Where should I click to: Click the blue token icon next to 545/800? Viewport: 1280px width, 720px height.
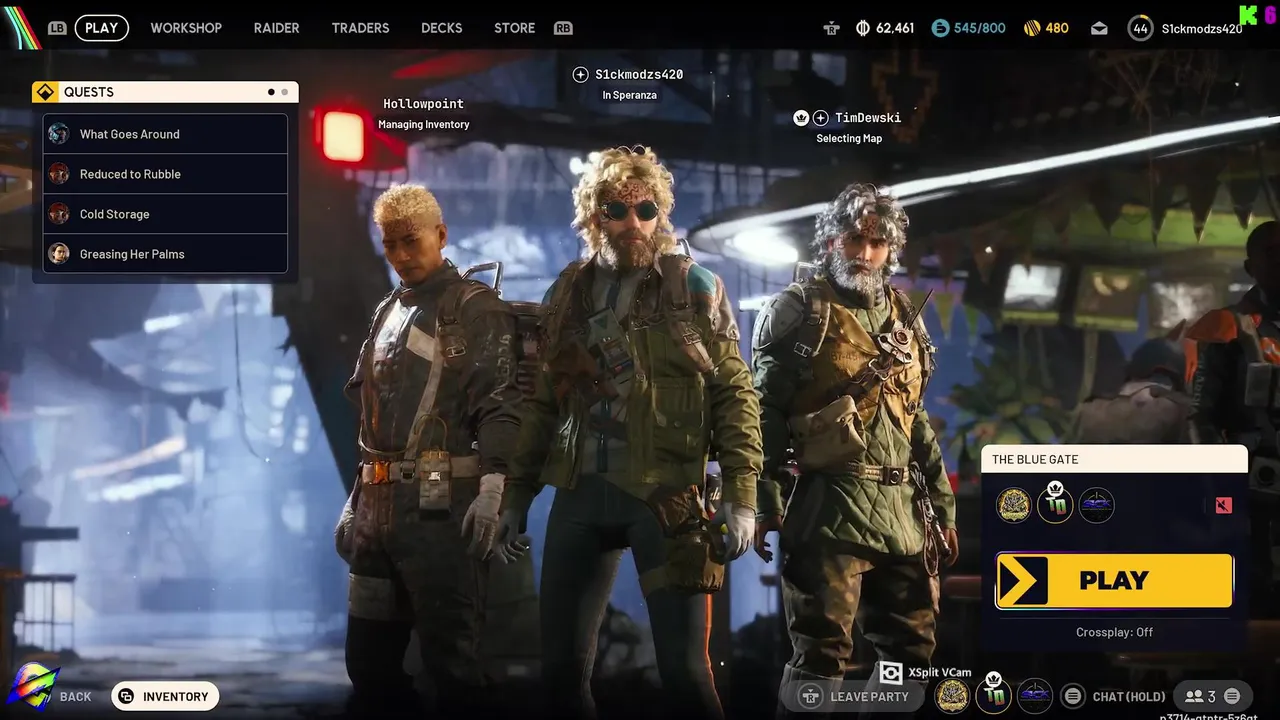pos(940,28)
